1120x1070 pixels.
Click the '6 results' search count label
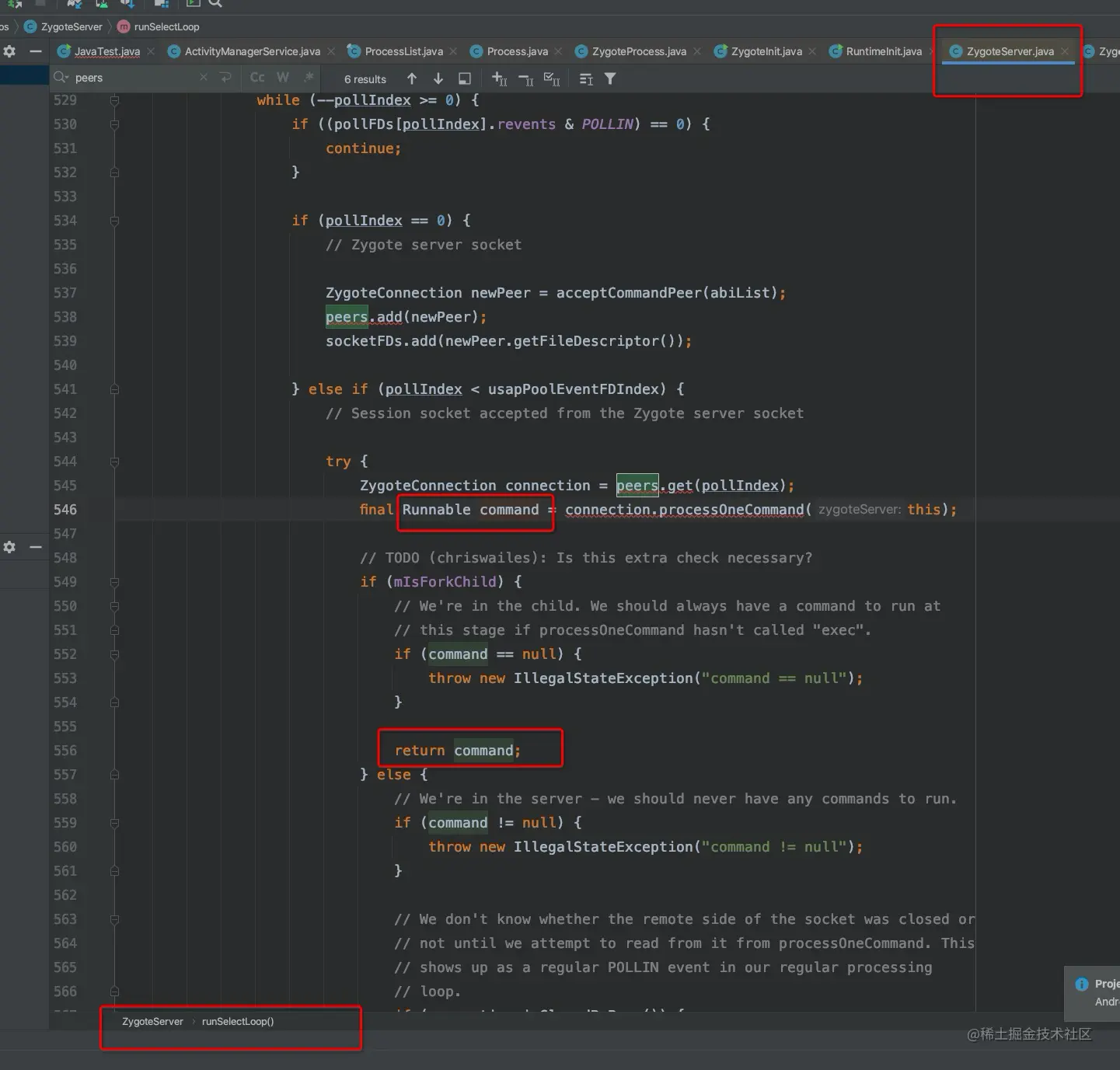pyautogui.click(x=365, y=79)
